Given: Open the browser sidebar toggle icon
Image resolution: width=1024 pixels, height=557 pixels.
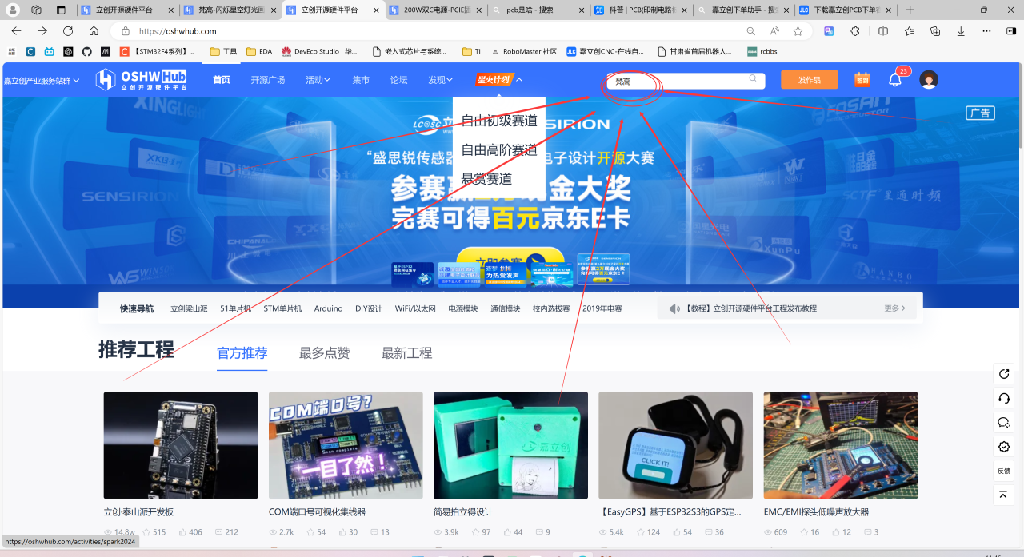Looking at the screenshot, I should coord(1011,31).
